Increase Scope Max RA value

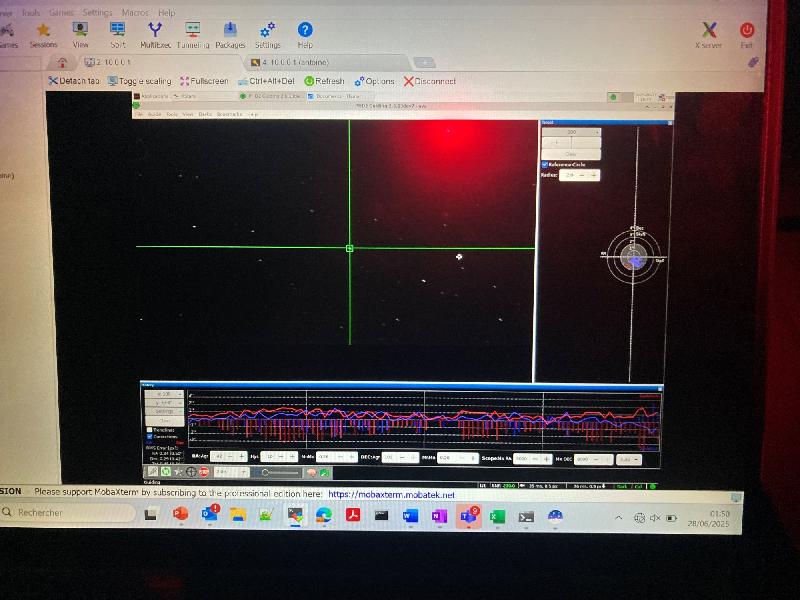(x=546, y=459)
